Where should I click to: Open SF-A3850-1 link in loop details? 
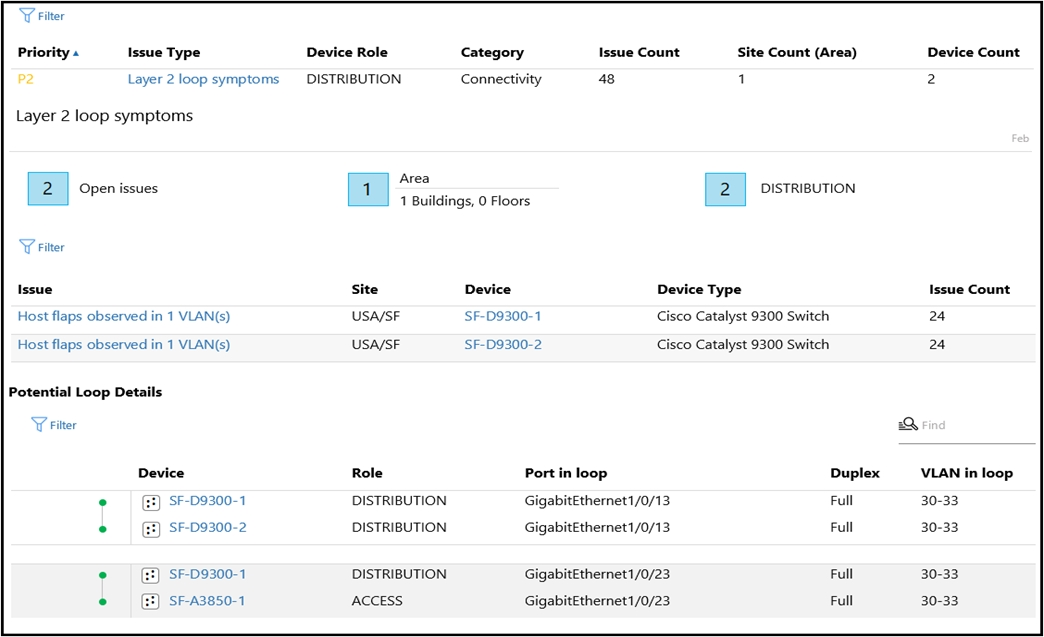pyautogui.click(x=207, y=601)
